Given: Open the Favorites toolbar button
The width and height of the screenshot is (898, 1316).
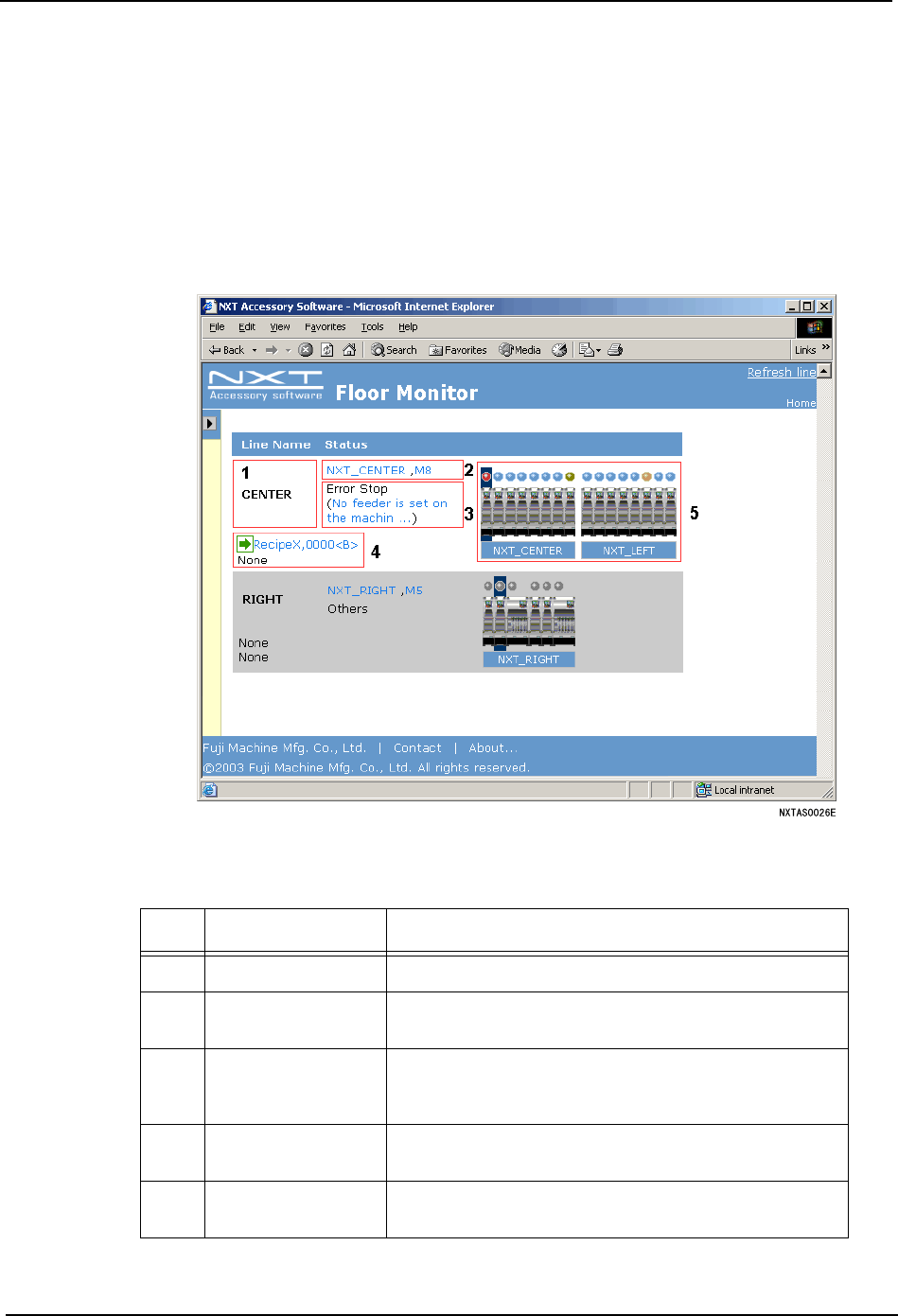Looking at the screenshot, I should click(458, 350).
